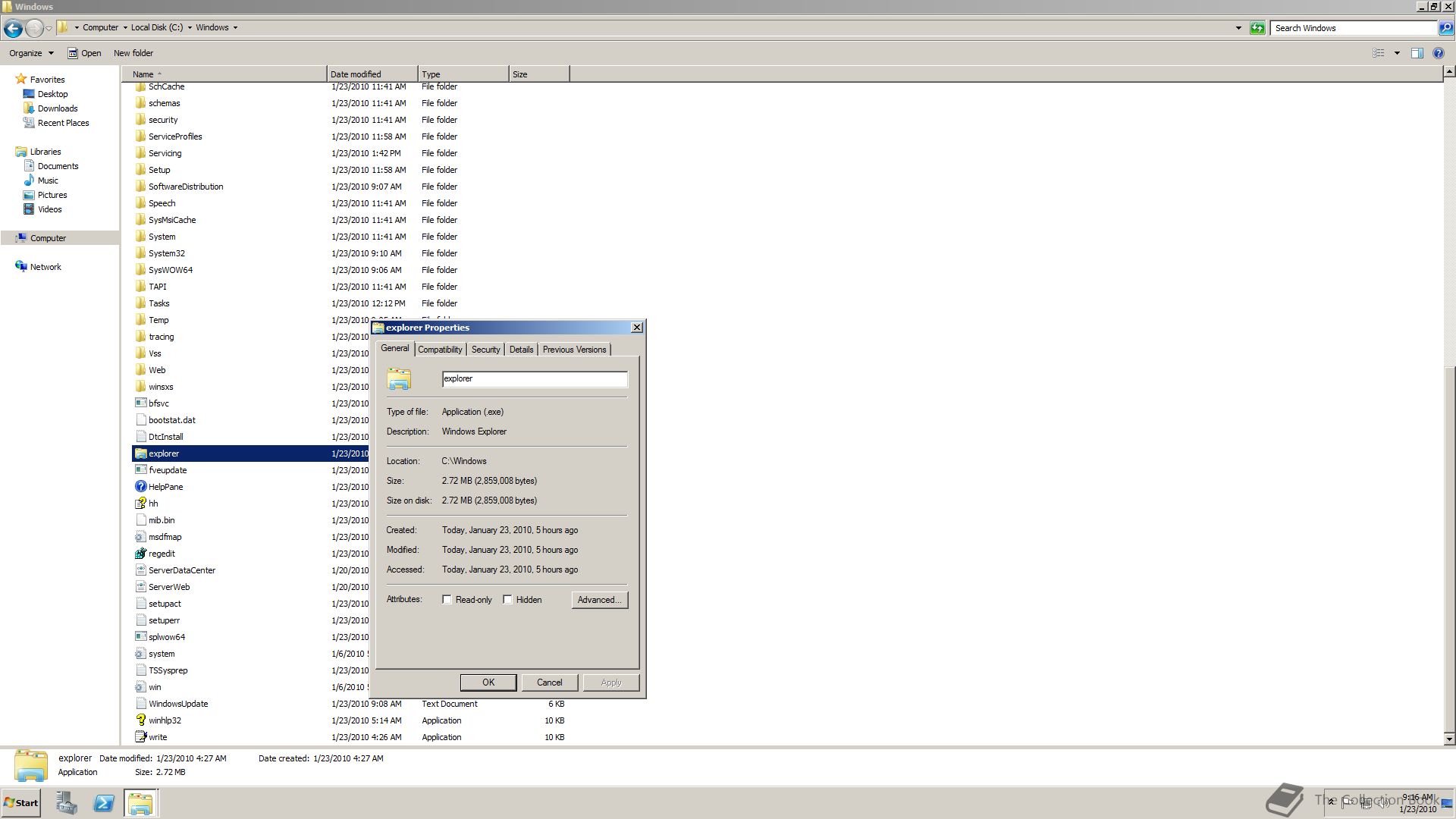Image resolution: width=1456 pixels, height=819 pixels.
Task: Click the Downloads favorites icon
Action: tap(30, 108)
